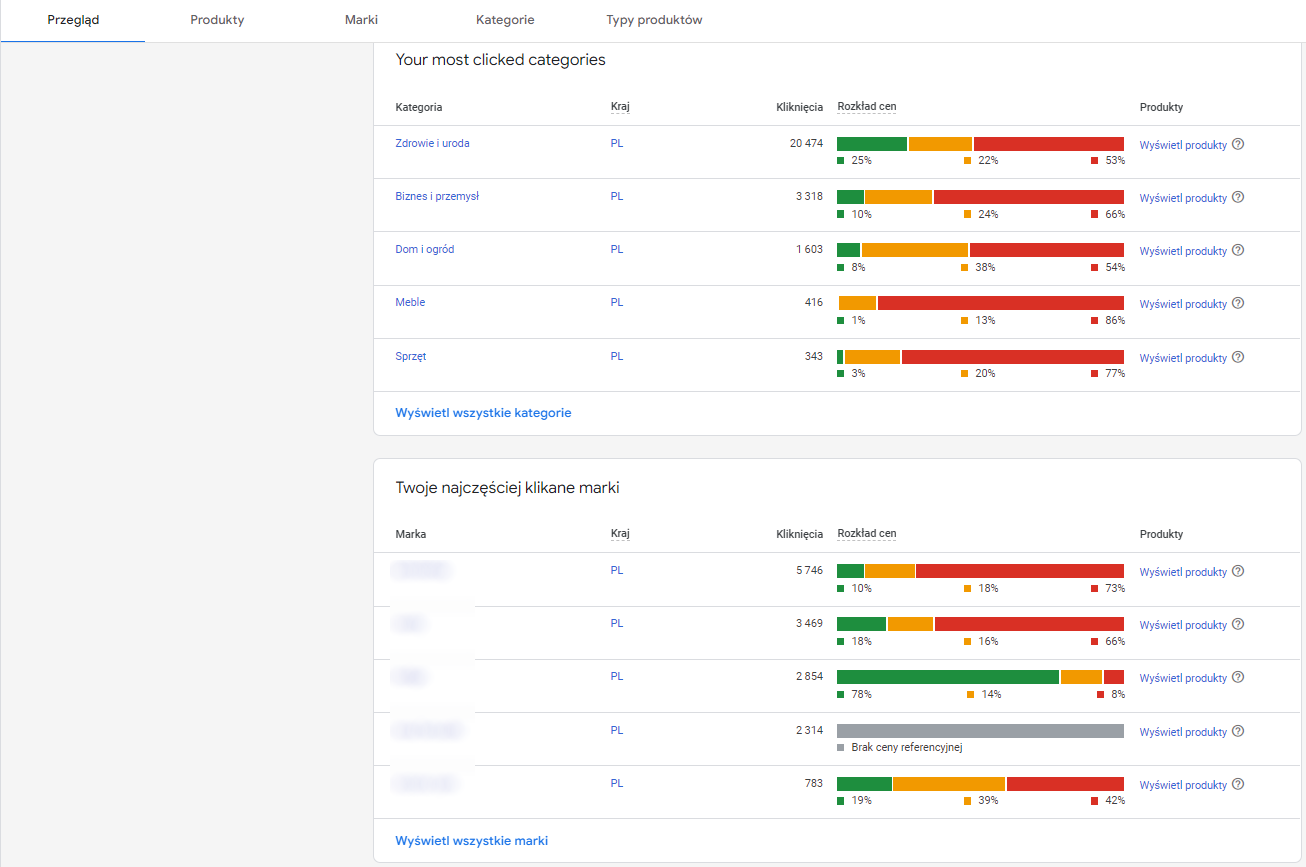This screenshot has height=867, width=1306.
Task: Open the Biznes i przemysł category
Action: click(x=437, y=196)
